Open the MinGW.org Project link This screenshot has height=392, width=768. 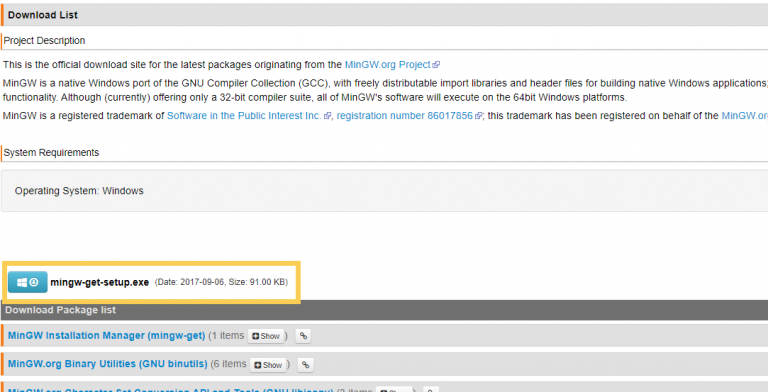click(x=387, y=65)
